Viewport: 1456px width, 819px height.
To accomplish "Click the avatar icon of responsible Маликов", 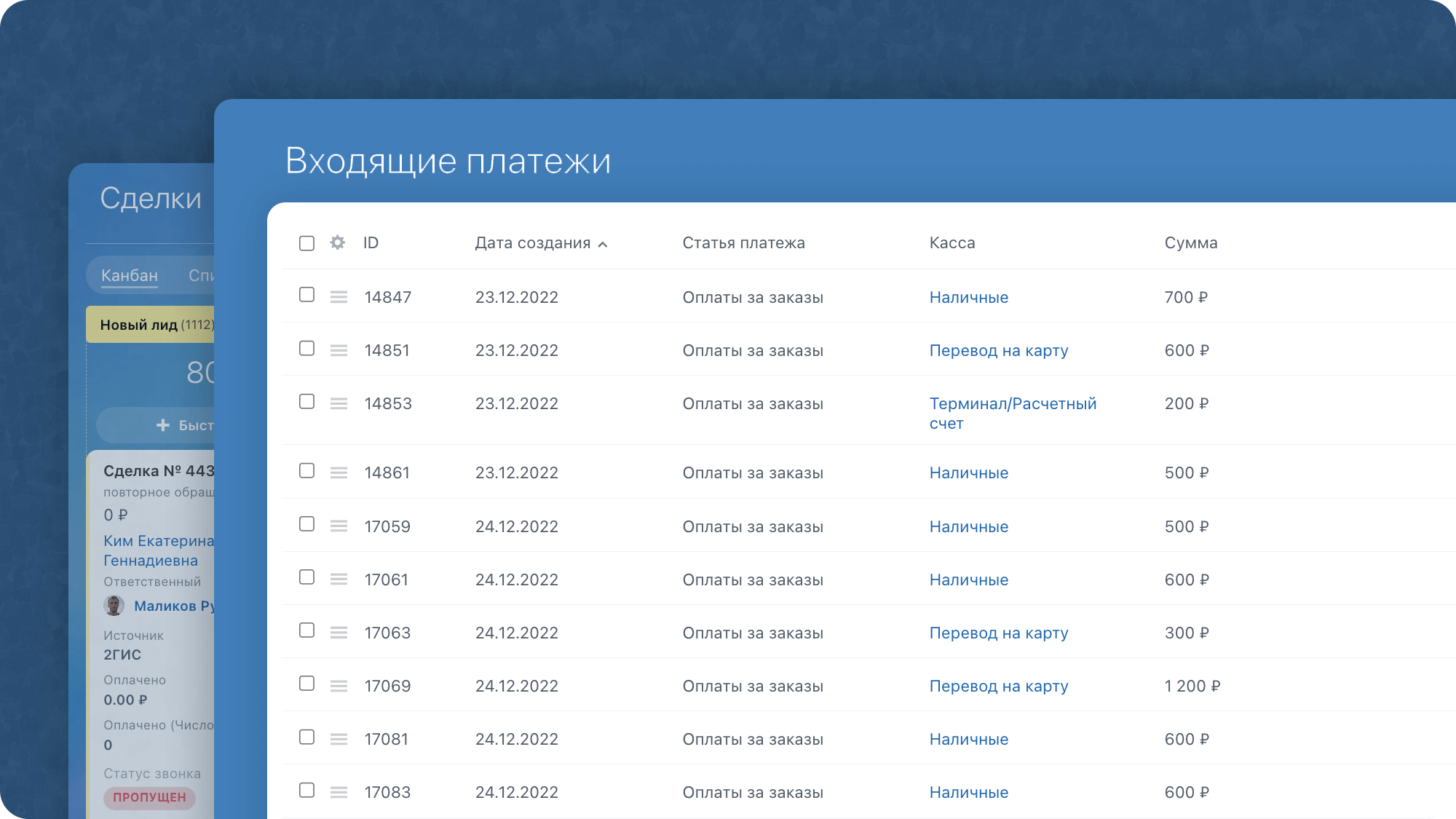I will click(114, 605).
